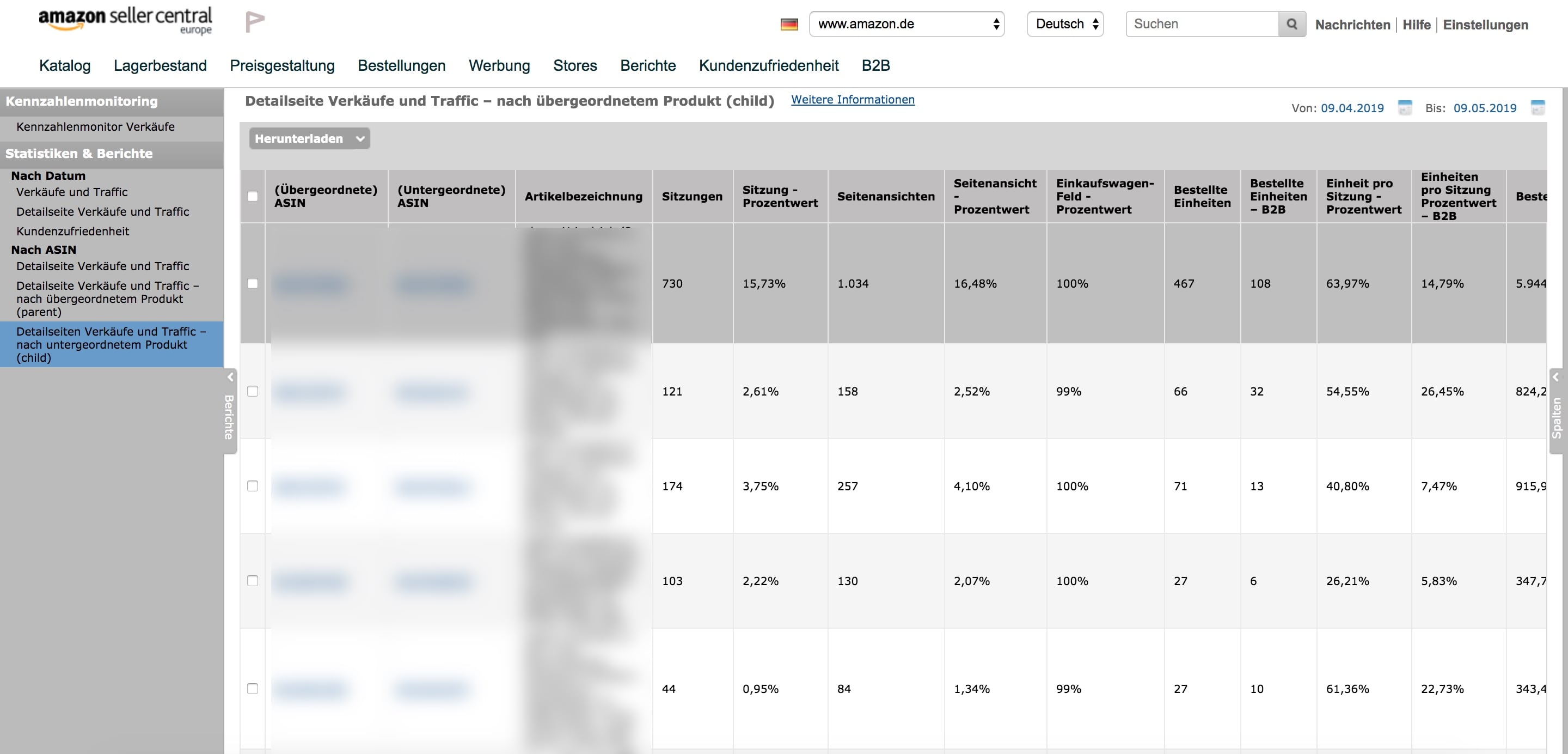Open the Bestellungen menu
The height and width of the screenshot is (754, 1568).
(402, 66)
